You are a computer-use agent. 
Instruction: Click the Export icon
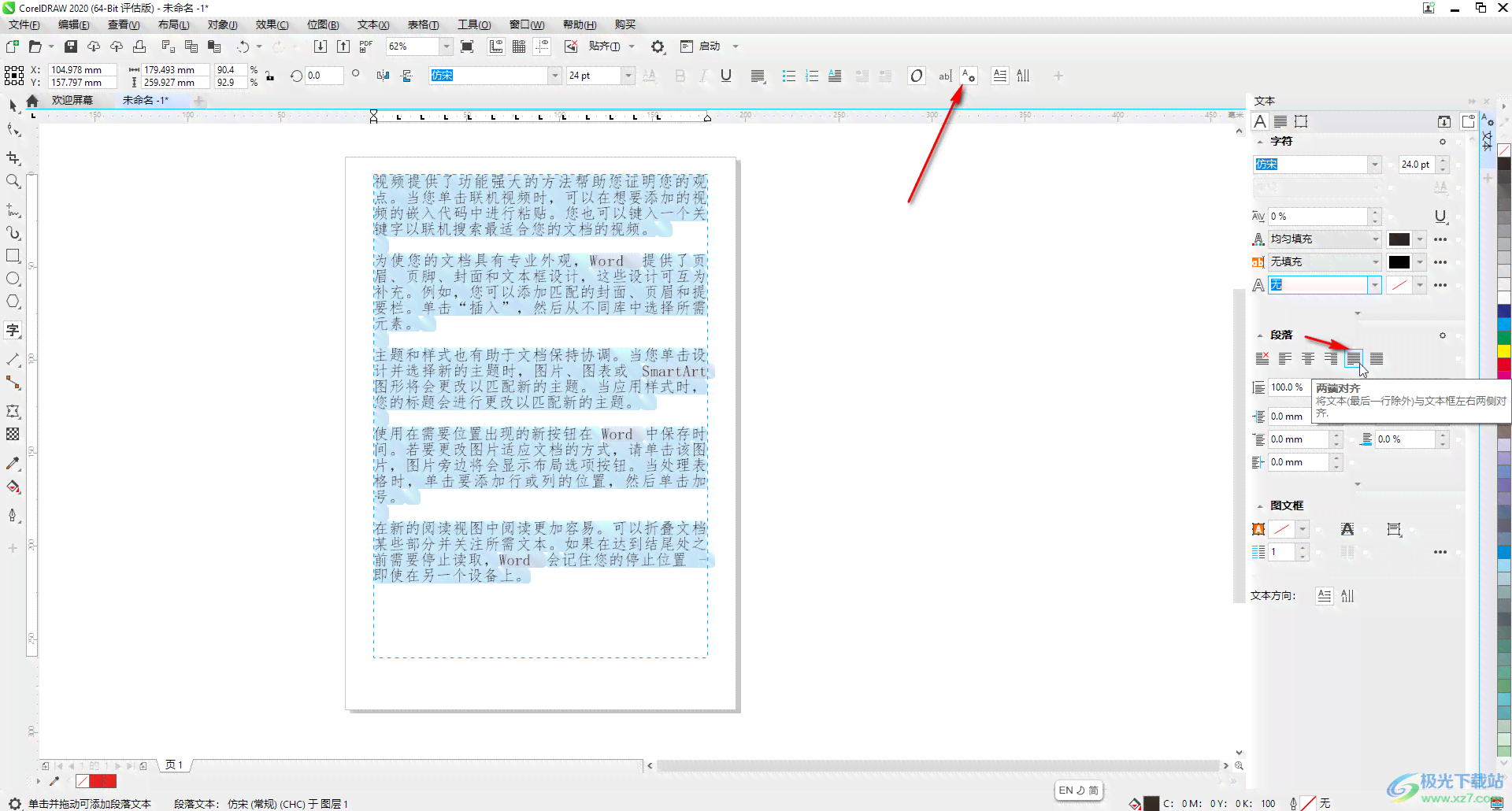pyautogui.click(x=343, y=46)
